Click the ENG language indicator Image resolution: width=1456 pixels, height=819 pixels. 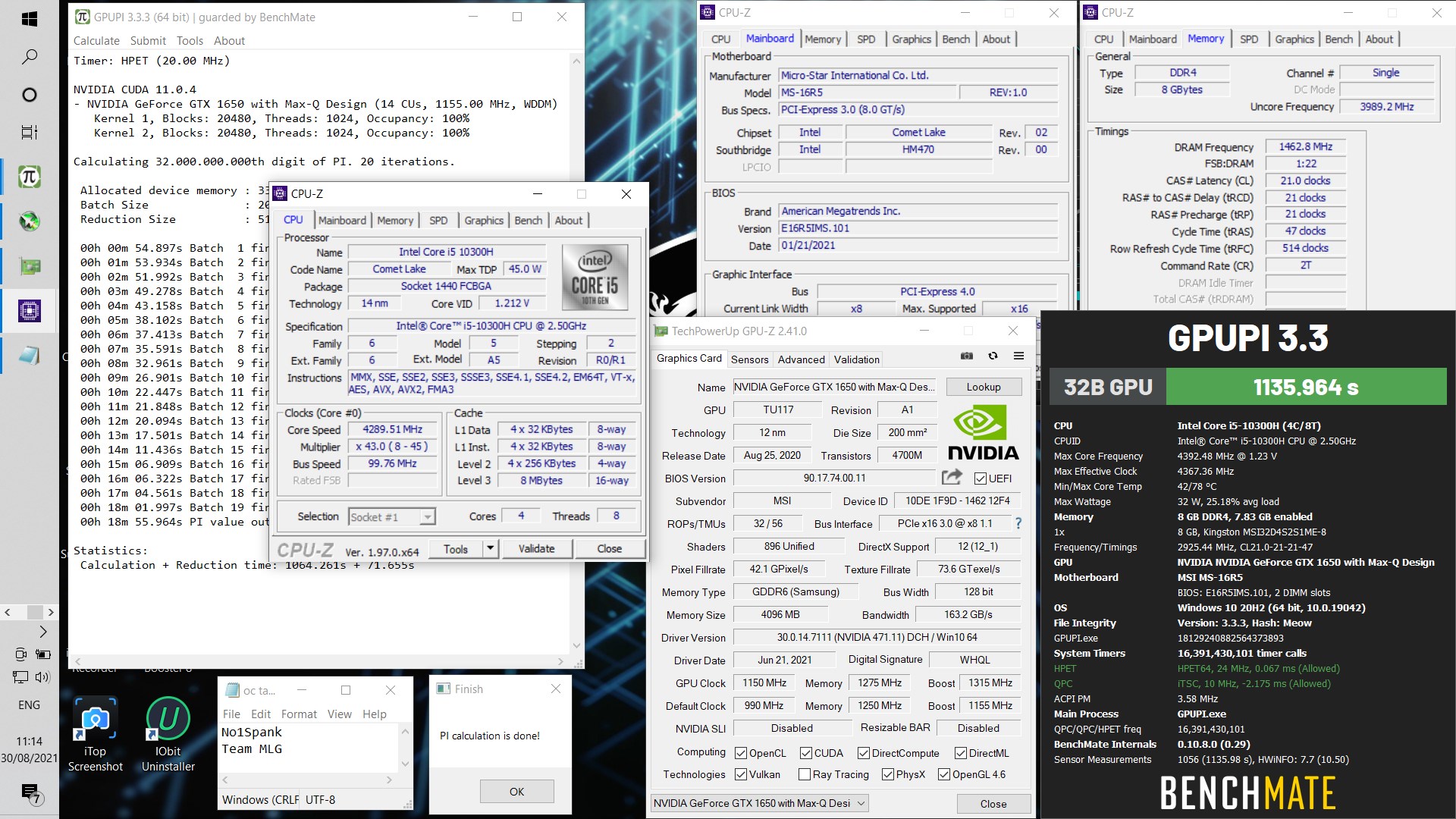coord(30,704)
